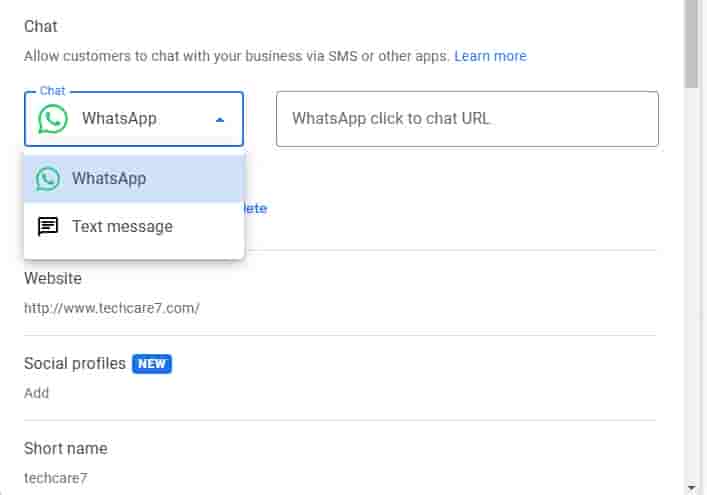Click Add under Social profiles
Image resolution: width=707 pixels, height=495 pixels.
point(36,393)
